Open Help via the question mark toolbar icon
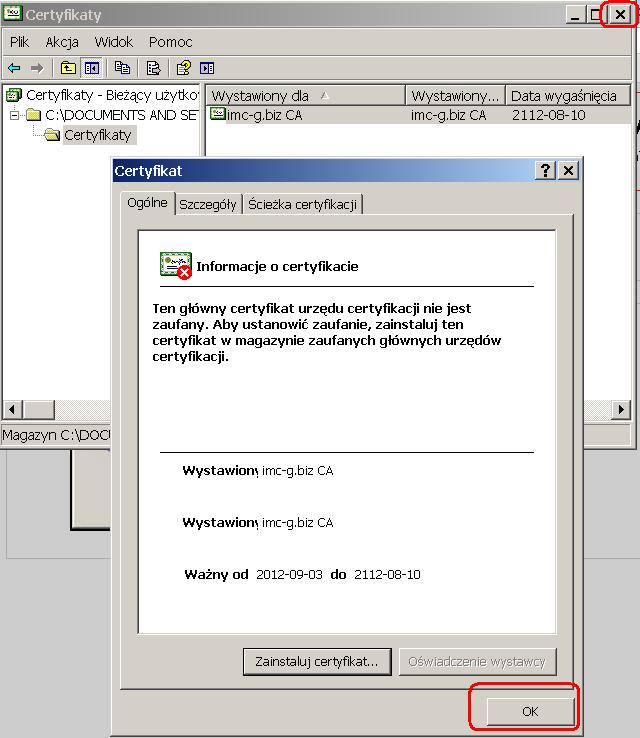Screen dimensions: 640x738 pyautogui.click(x=183, y=68)
